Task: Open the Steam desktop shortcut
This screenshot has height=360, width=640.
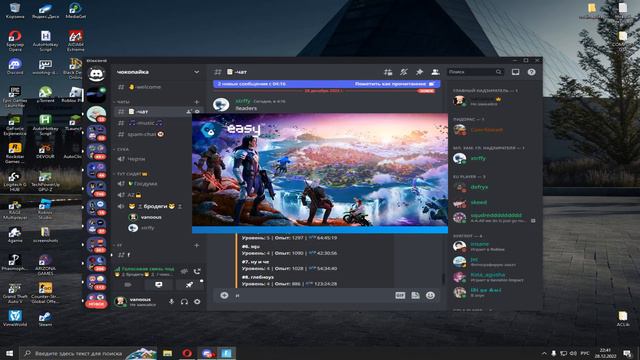Action: (45, 319)
